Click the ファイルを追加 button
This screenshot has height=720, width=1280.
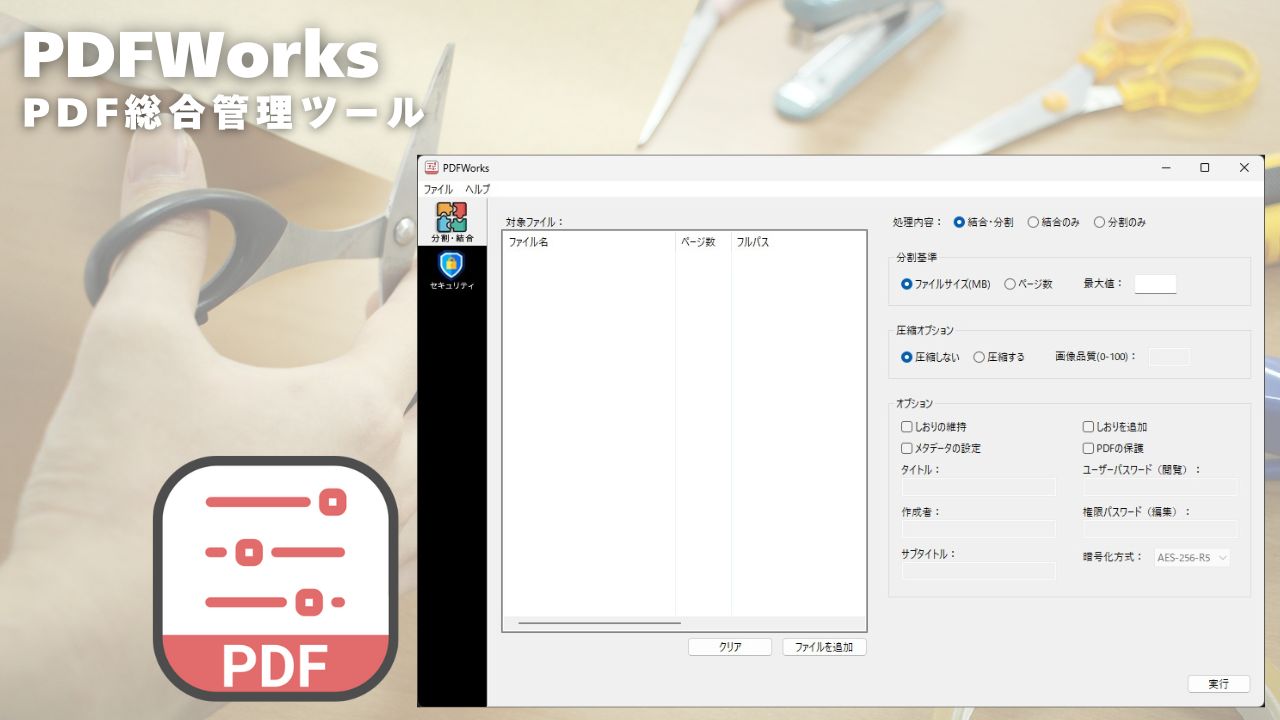point(824,647)
